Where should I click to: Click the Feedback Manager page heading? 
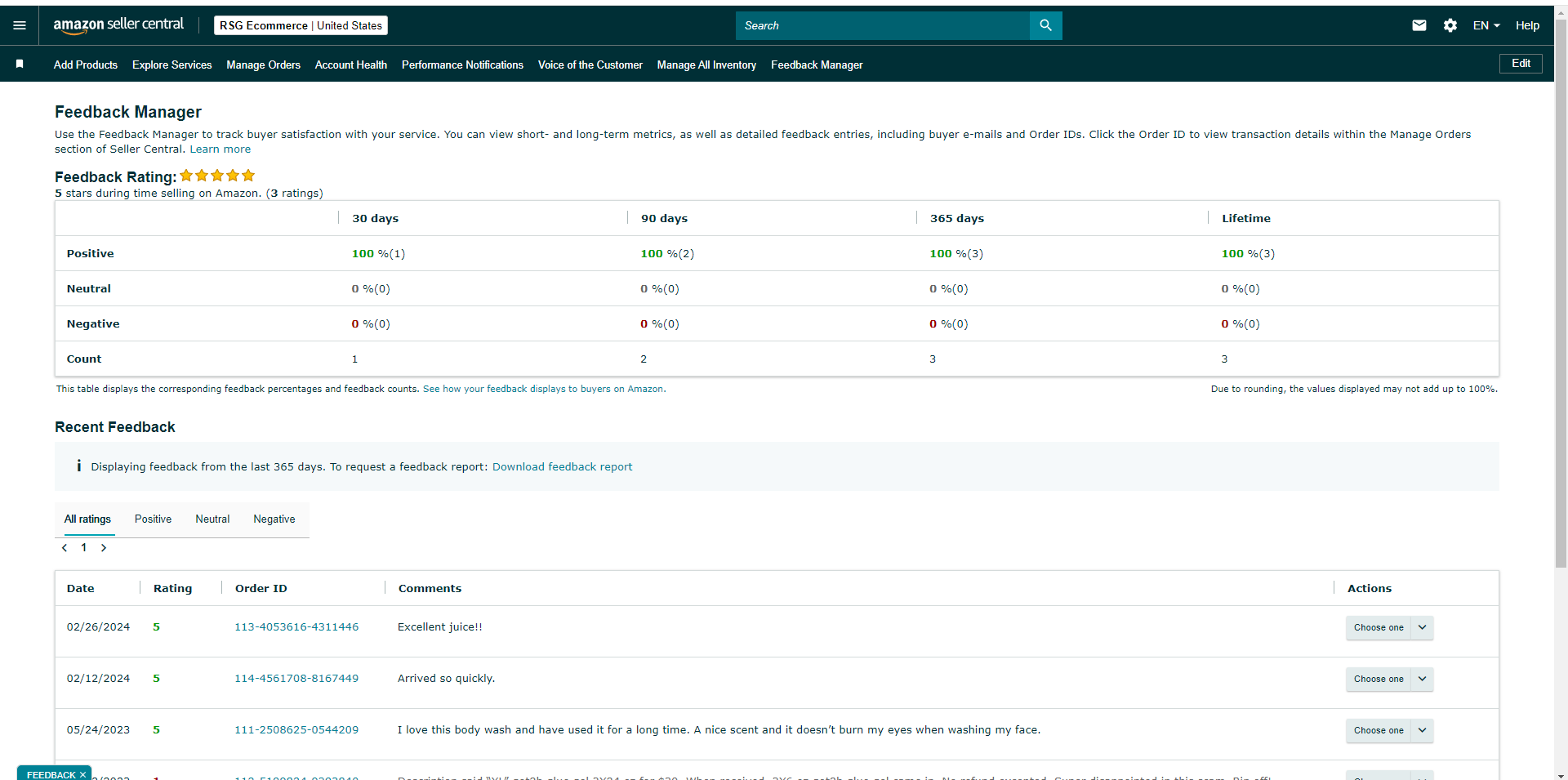click(128, 112)
